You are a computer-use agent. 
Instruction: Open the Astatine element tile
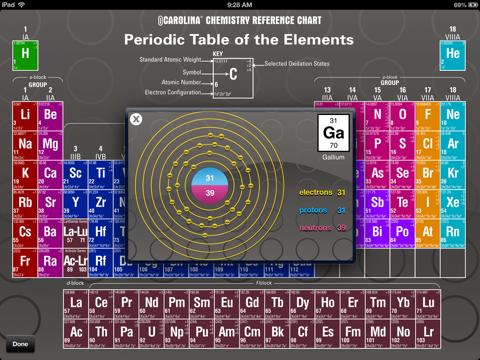click(428, 234)
